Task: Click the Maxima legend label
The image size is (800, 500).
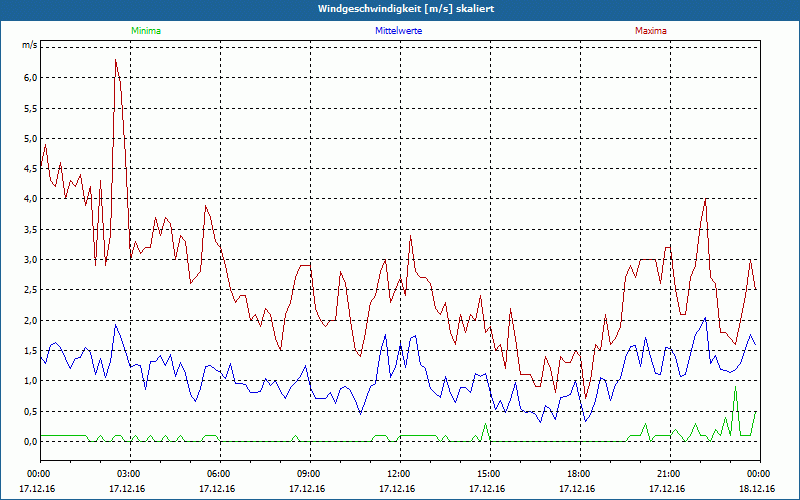Action: pos(651,31)
